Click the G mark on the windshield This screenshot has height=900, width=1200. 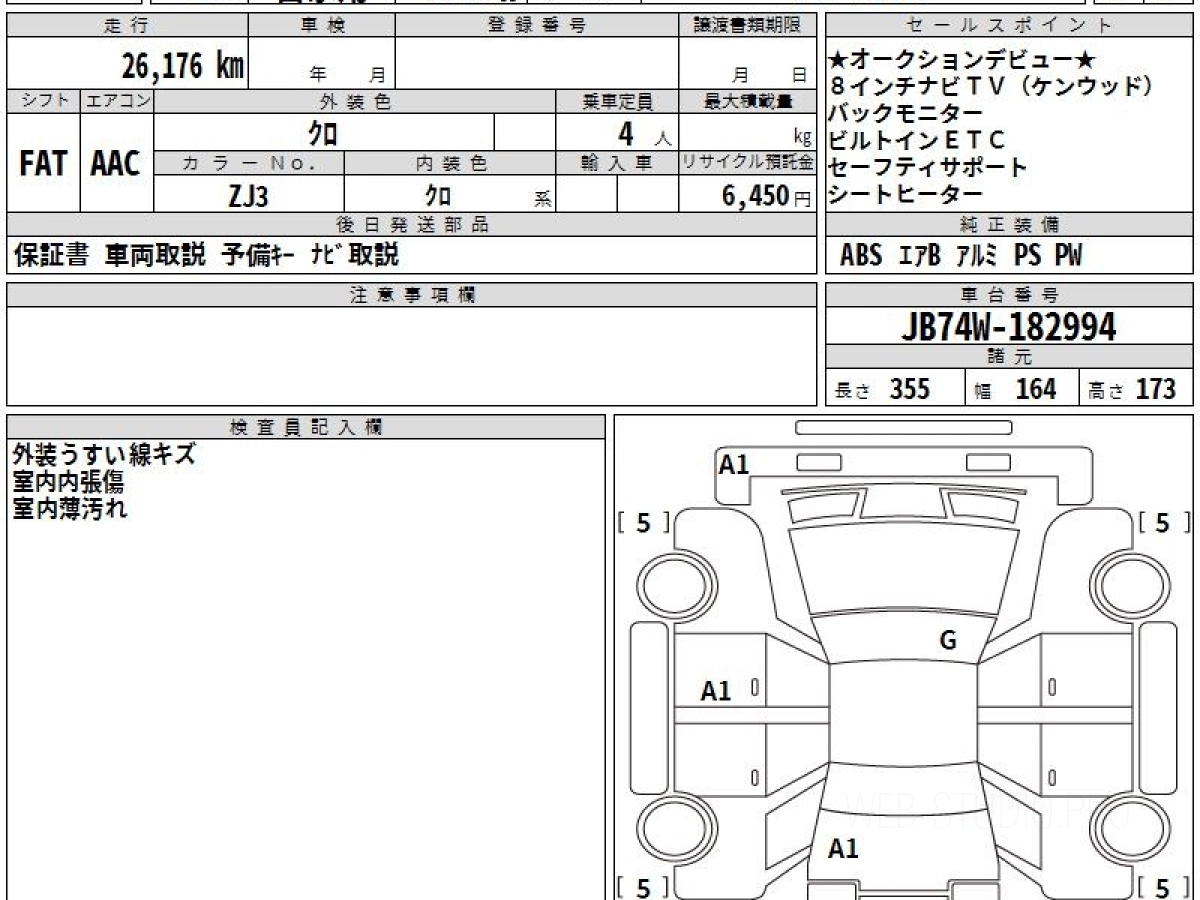click(x=948, y=641)
